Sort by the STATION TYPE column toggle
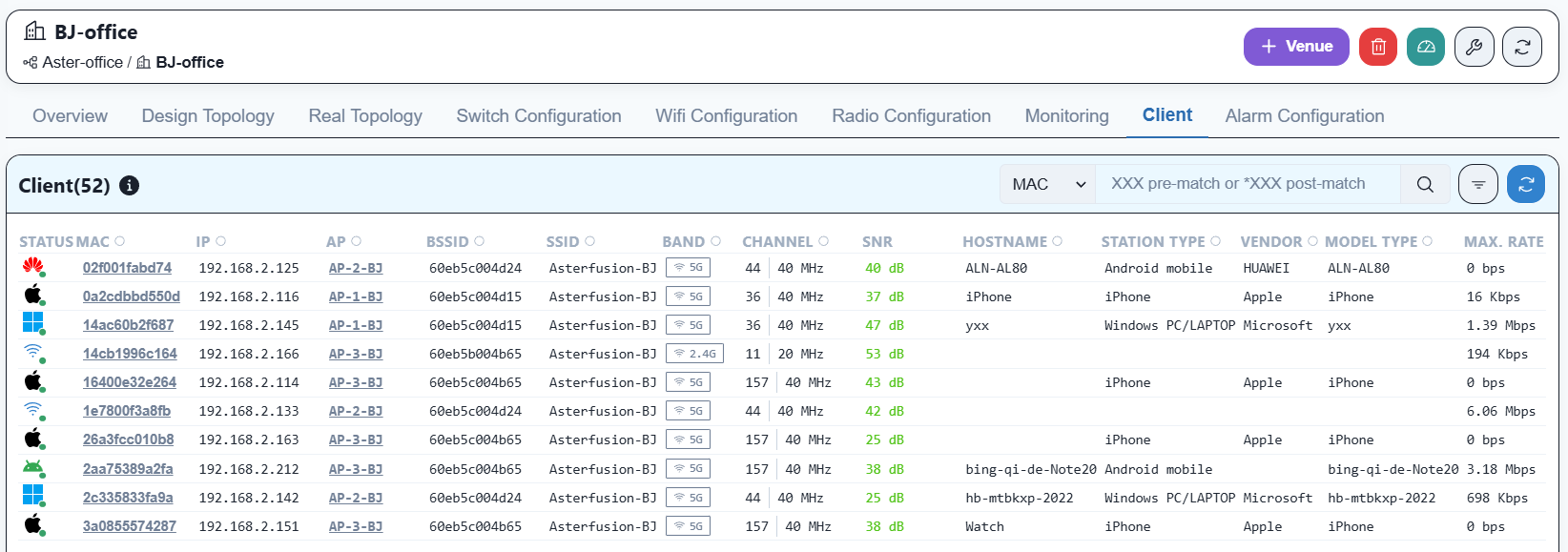 pos(1215,241)
